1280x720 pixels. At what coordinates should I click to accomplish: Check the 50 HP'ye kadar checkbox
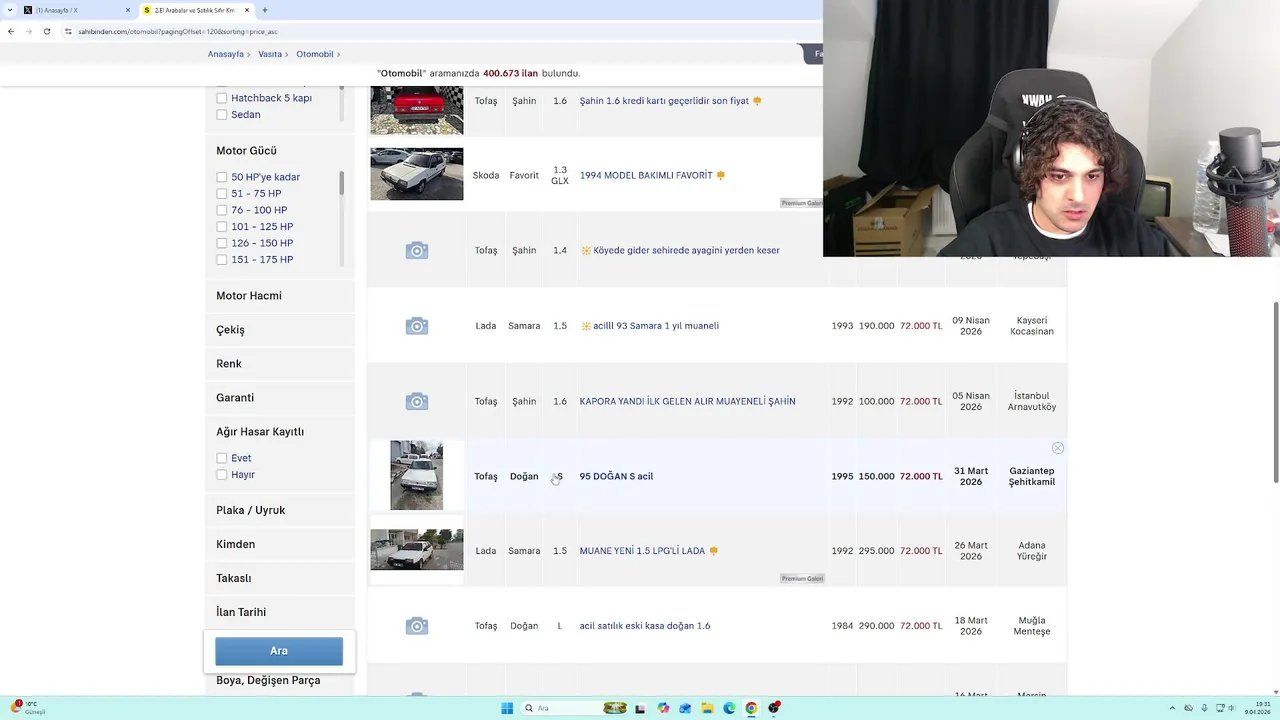(222, 177)
